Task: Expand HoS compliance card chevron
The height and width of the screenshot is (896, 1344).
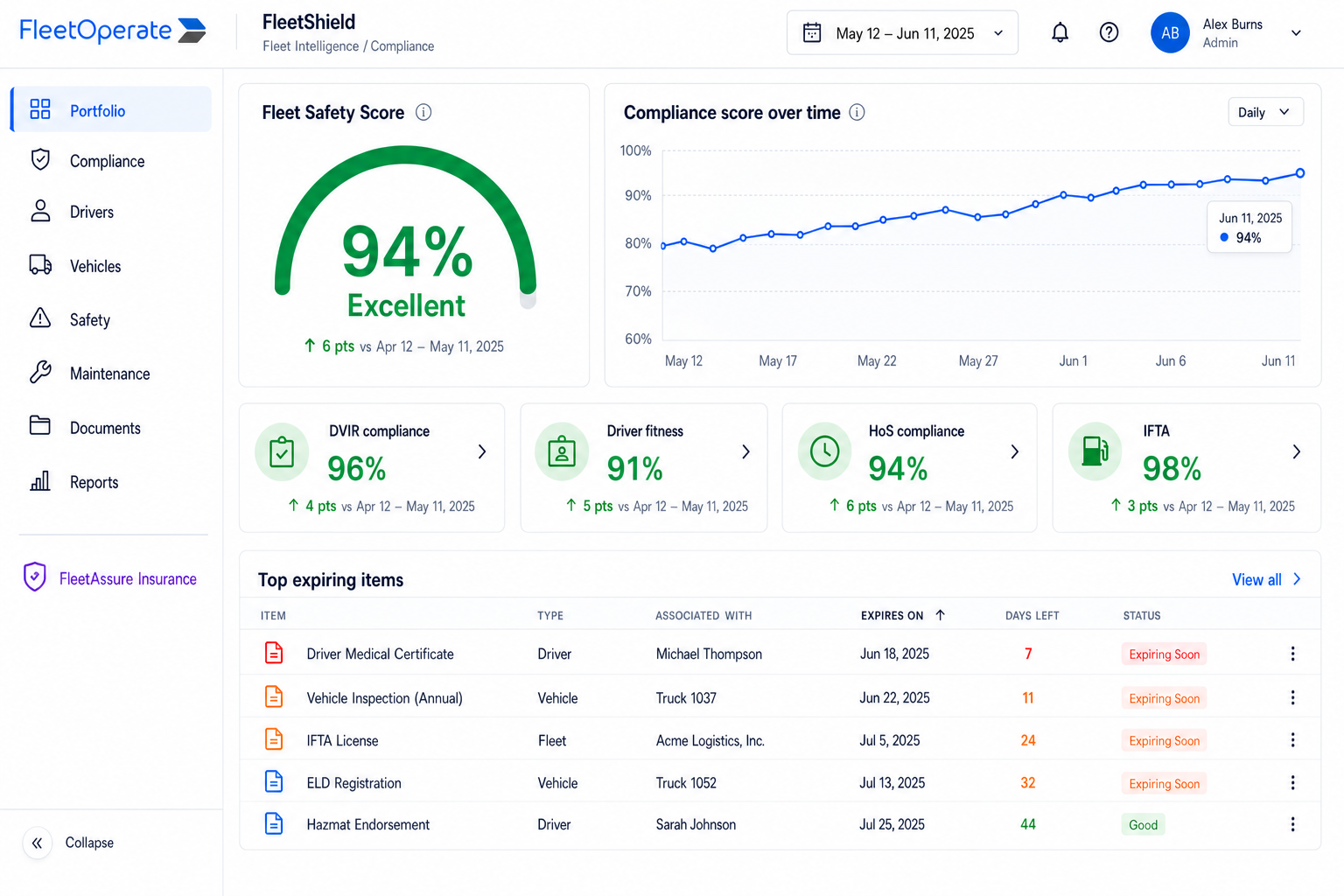Action: pos(1015,451)
